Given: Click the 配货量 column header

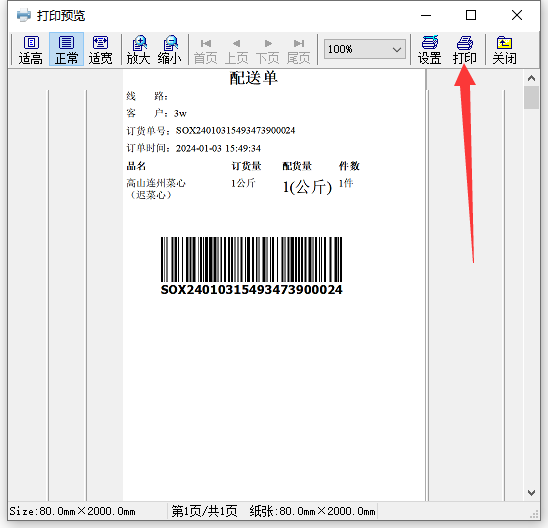Looking at the screenshot, I should tap(297, 166).
